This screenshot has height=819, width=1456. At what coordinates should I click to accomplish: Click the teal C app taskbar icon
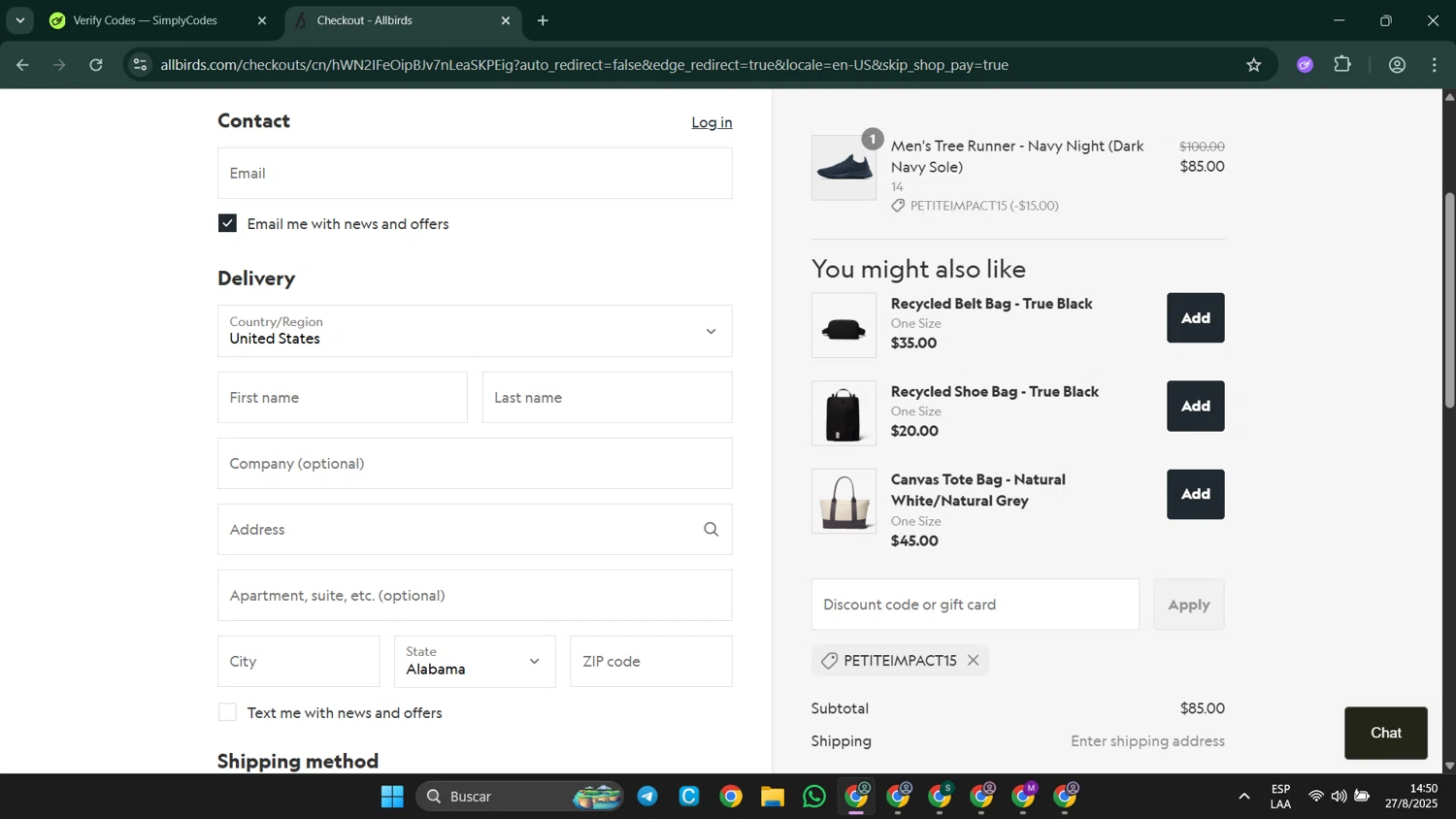click(x=689, y=797)
